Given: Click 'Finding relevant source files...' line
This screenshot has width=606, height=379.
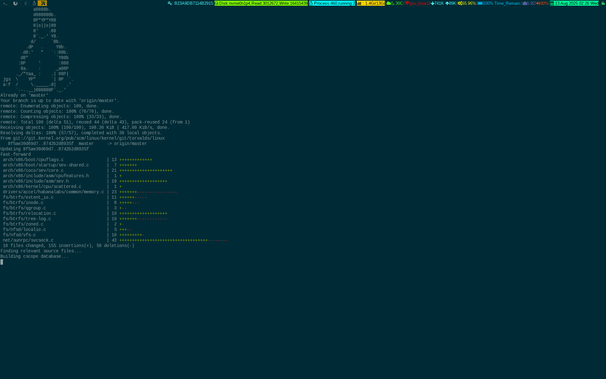Looking at the screenshot, I should click(x=41, y=251).
